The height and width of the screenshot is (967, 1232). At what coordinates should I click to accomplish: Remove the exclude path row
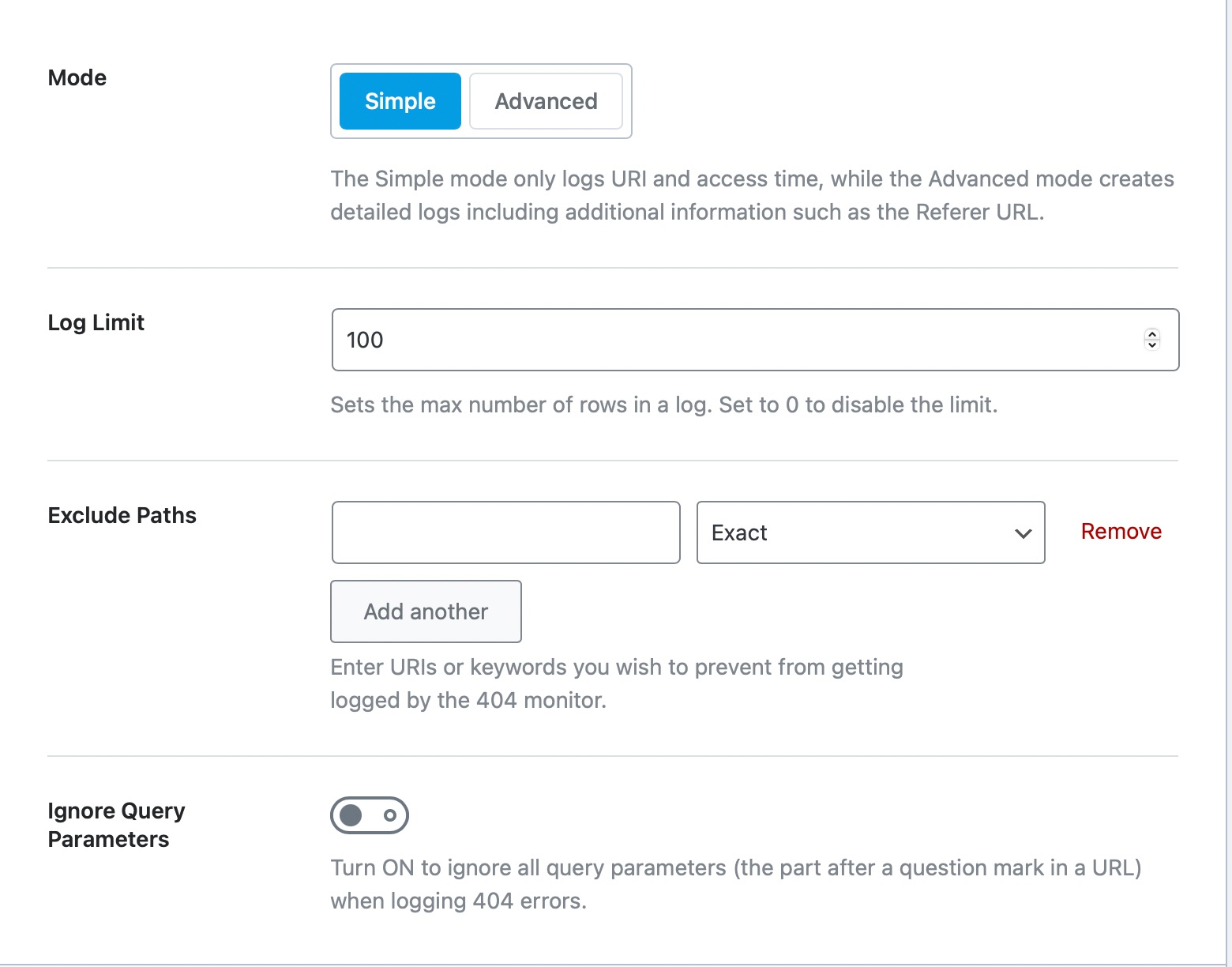pos(1121,532)
